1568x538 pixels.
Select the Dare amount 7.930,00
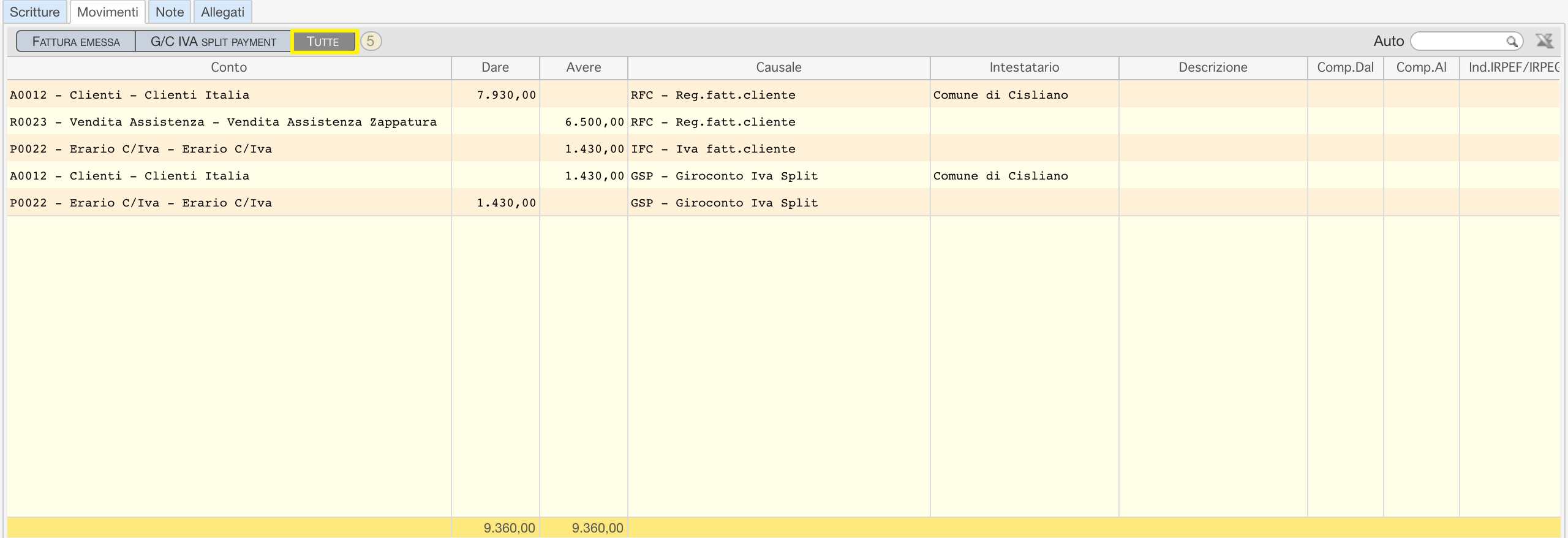pyautogui.click(x=507, y=95)
